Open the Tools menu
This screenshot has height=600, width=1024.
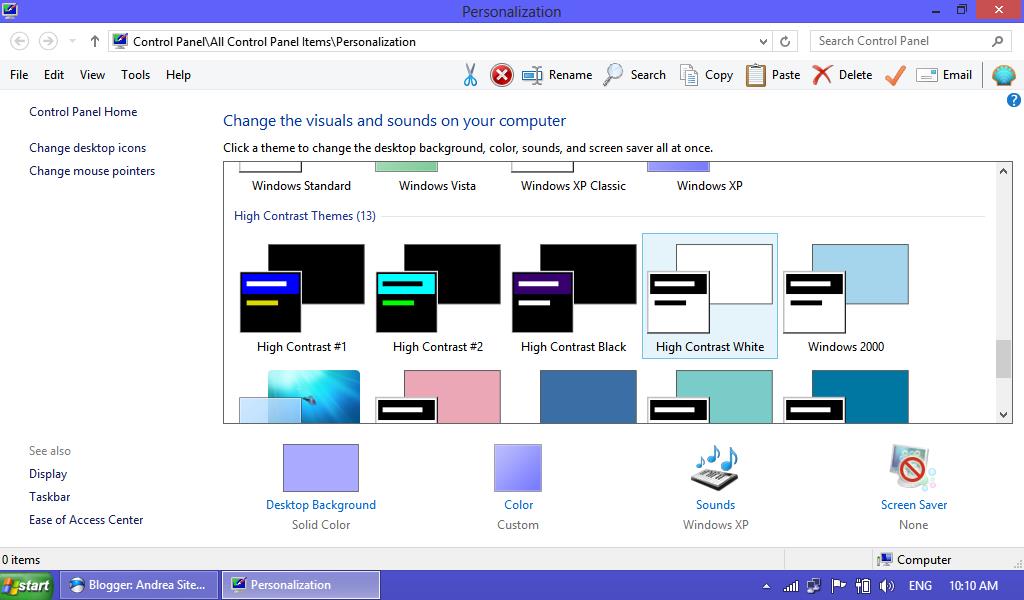click(x=135, y=75)
